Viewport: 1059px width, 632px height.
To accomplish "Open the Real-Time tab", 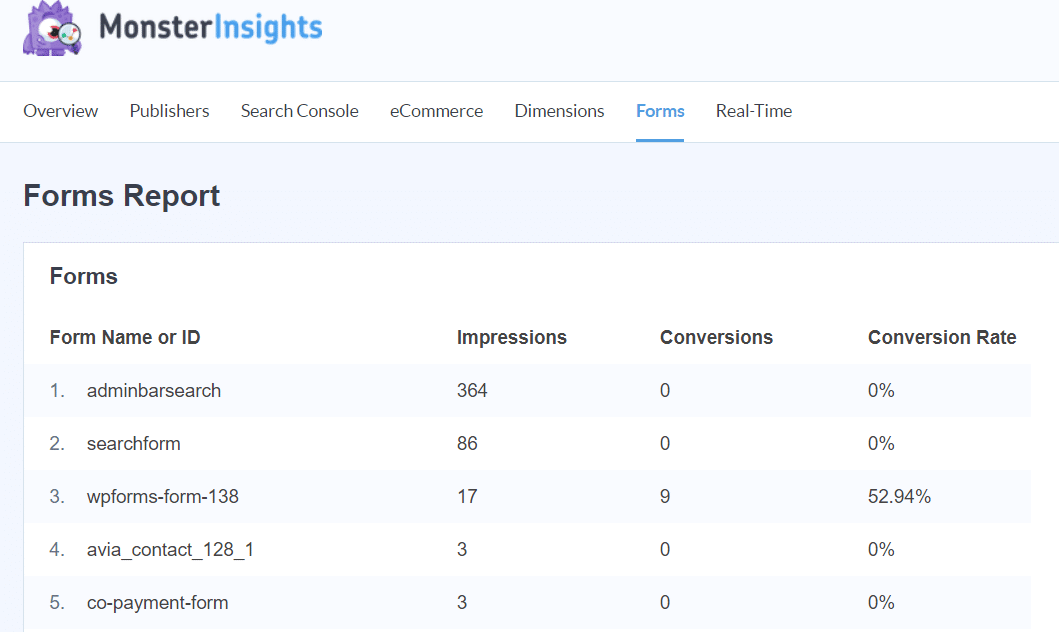I will tap(753, 111).
